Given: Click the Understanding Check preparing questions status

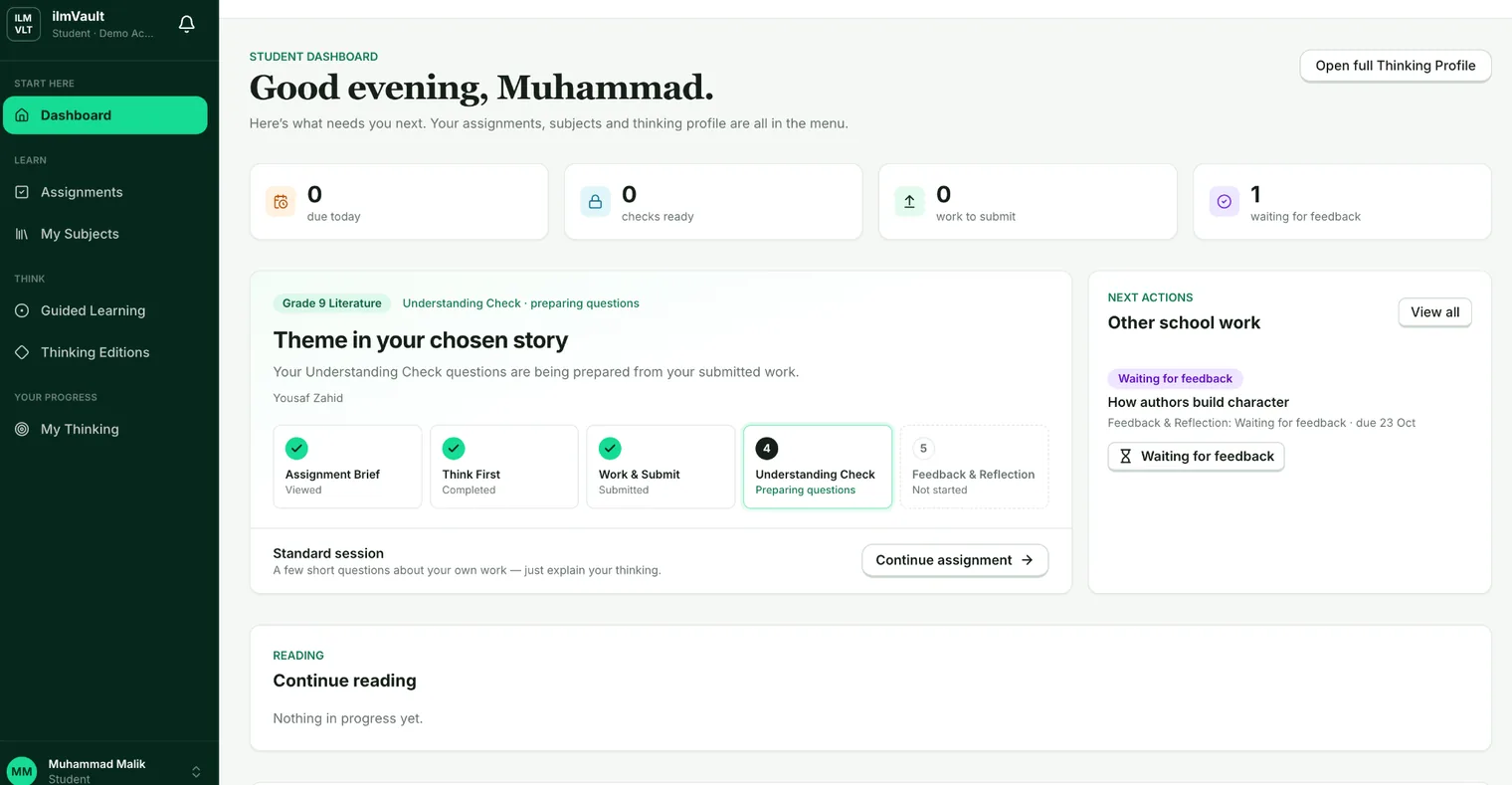Looking at the screenshot, I should pos(521,303).
